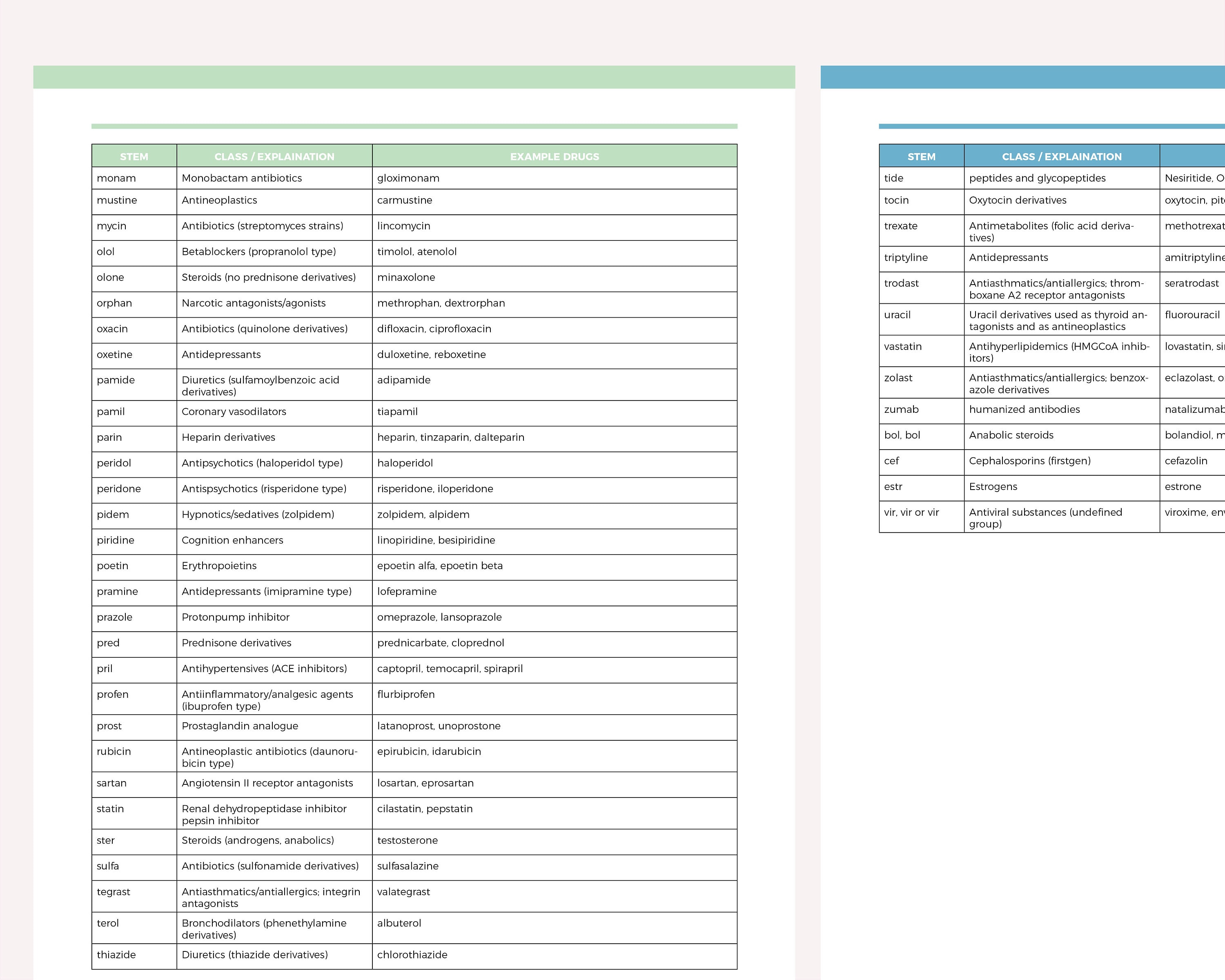
Task: Select the 'albuterol' cell
Action: coord(555,928)
